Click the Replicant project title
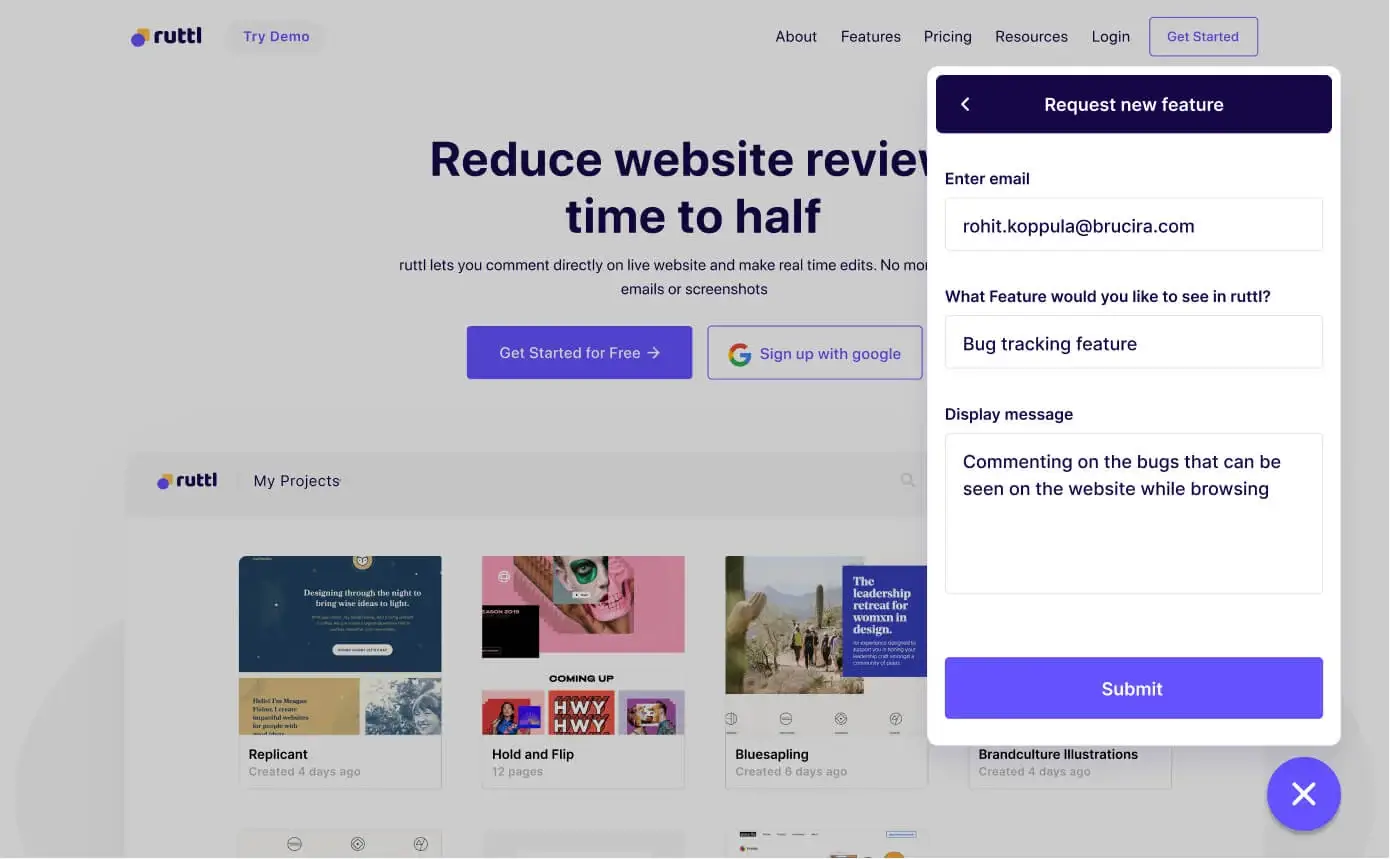The image size is (1390, 859). point(278,754)
